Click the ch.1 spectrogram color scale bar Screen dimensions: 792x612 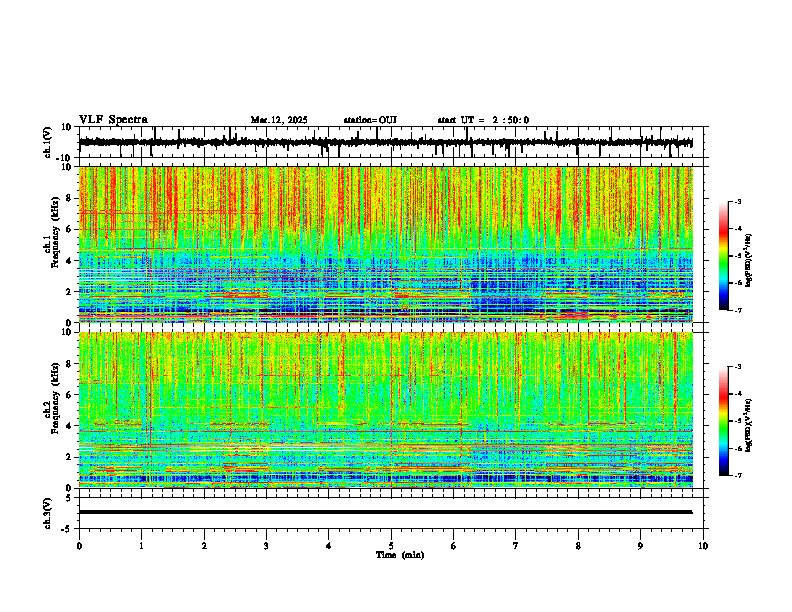click(724, 256)
